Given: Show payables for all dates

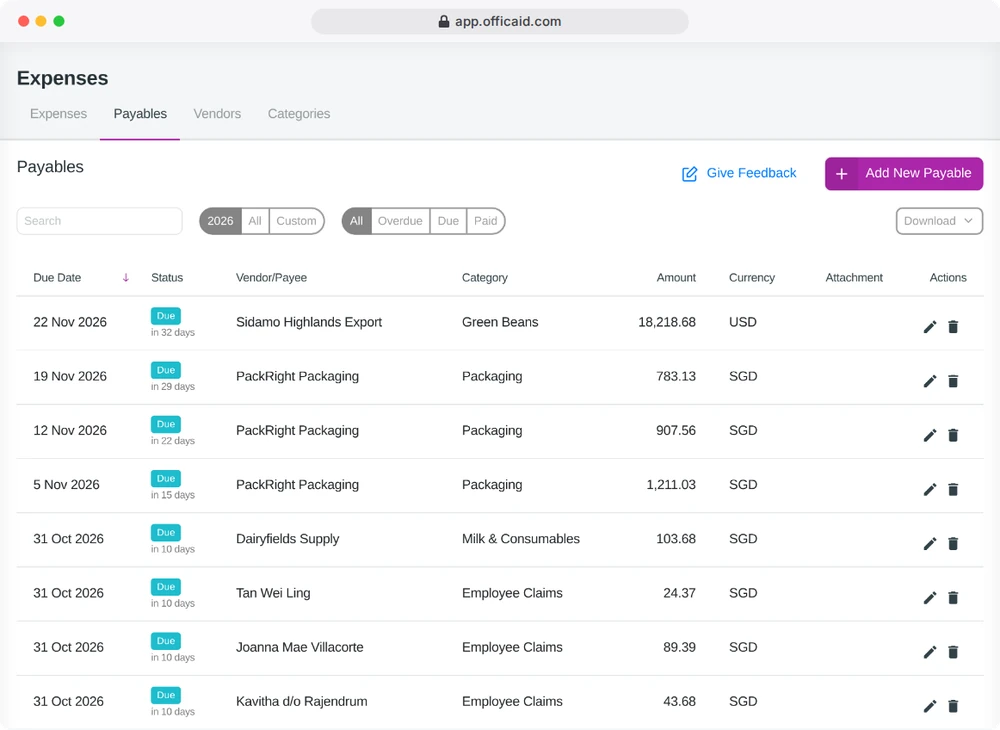Looking at the screenshot, I should [255, 221].
